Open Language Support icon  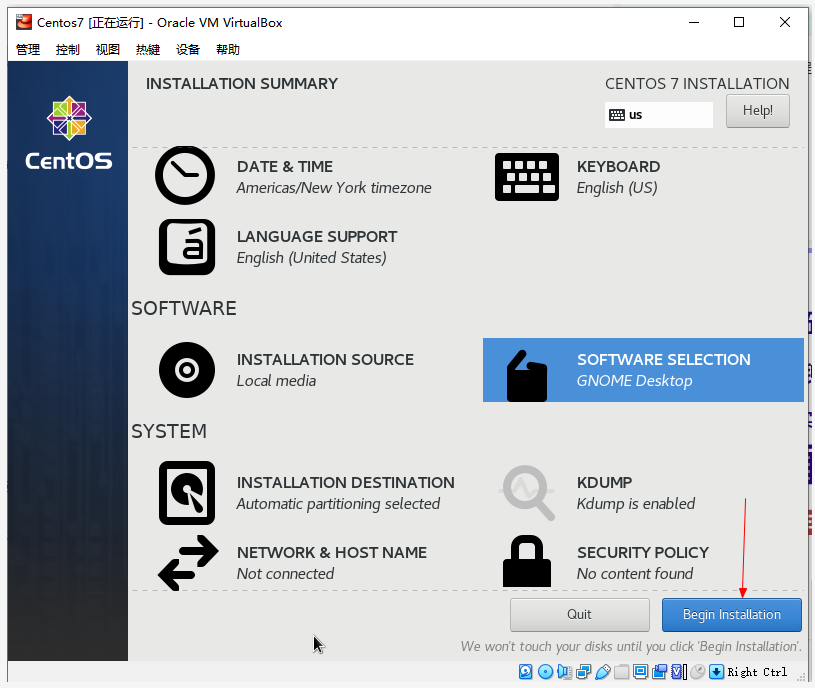tap(187, 247)
